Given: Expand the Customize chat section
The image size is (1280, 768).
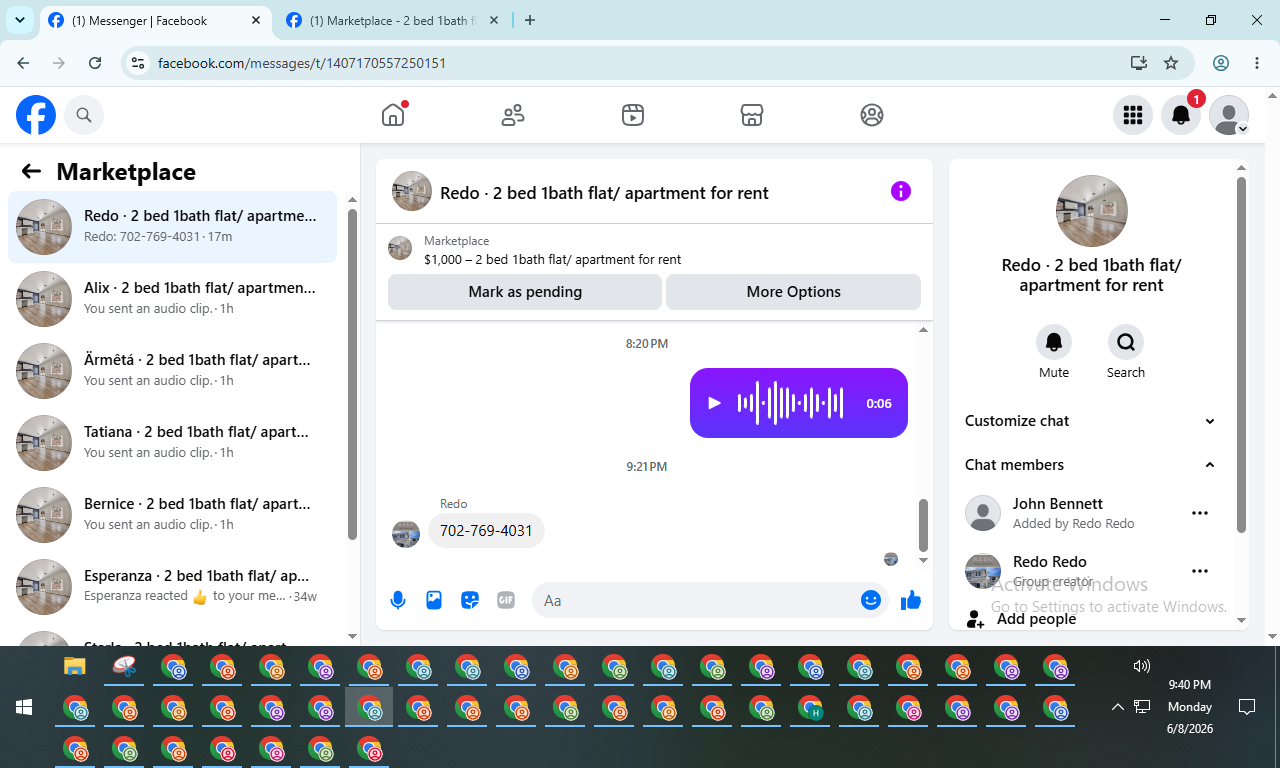Looking at the screenshot, I should (x=1091, y=421).
